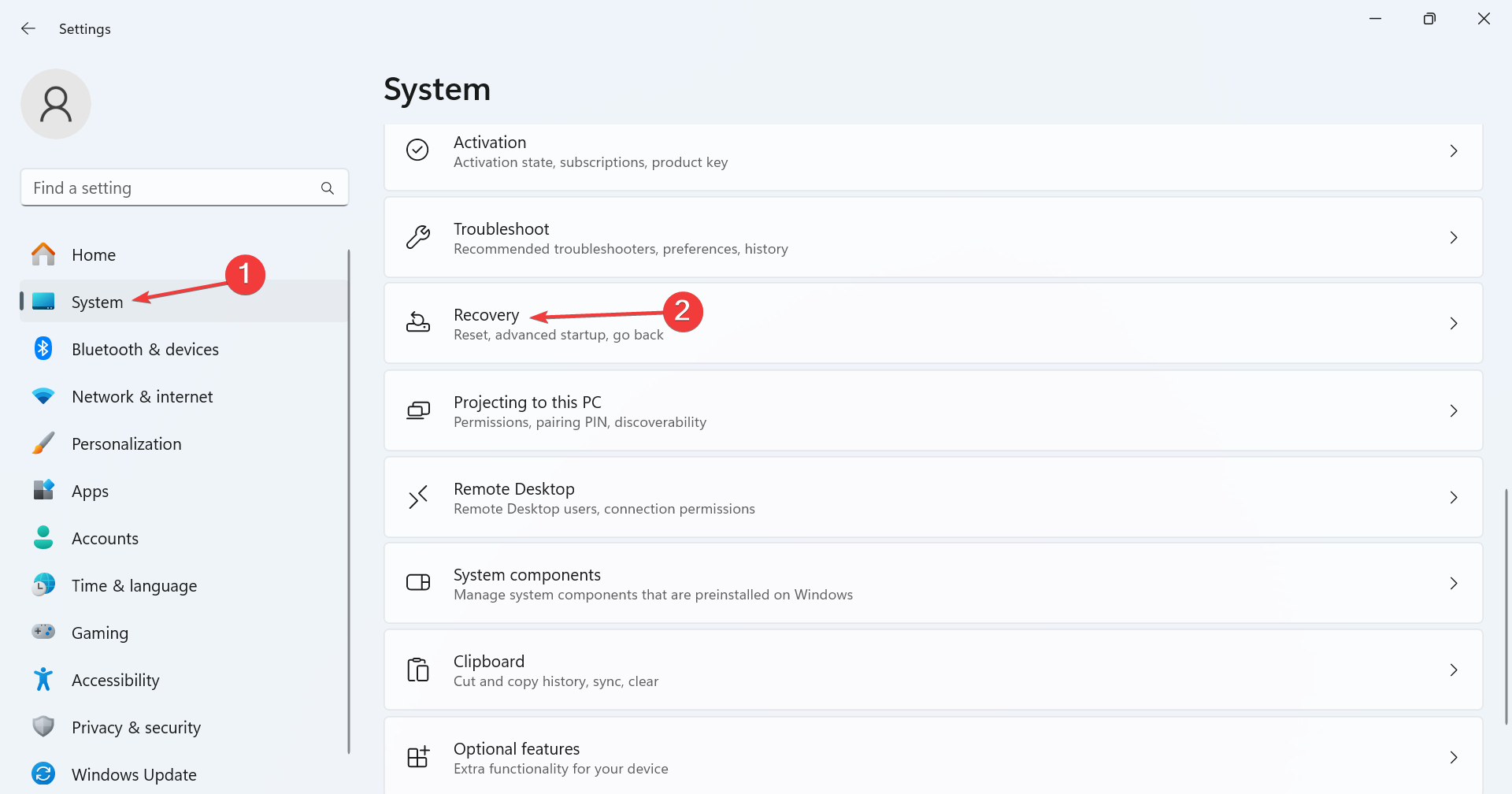Open Windows Update page

pyautogui.click(x=183, y=774)
